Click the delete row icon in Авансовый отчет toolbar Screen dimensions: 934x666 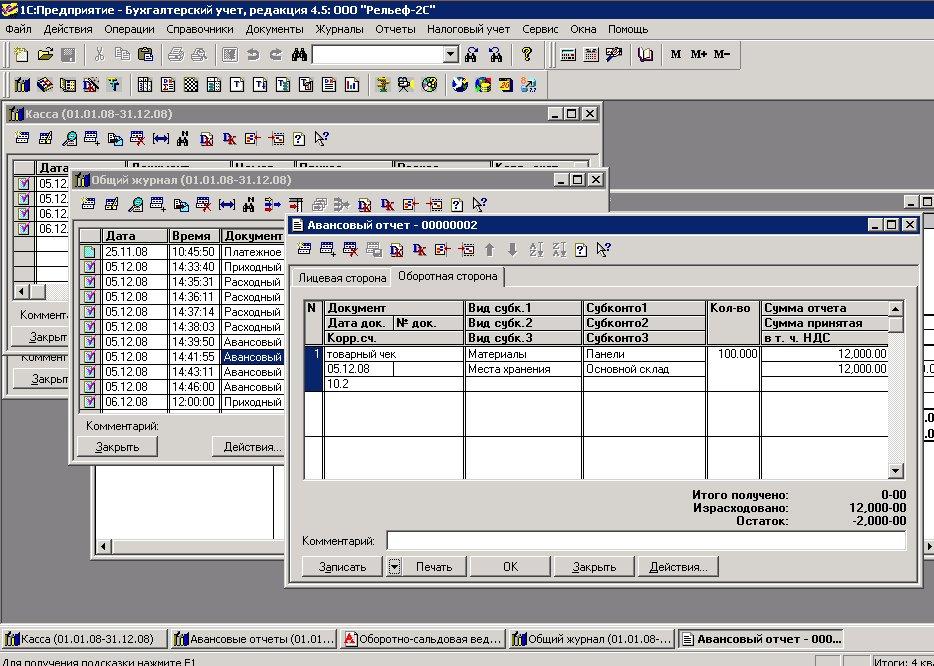350,249
